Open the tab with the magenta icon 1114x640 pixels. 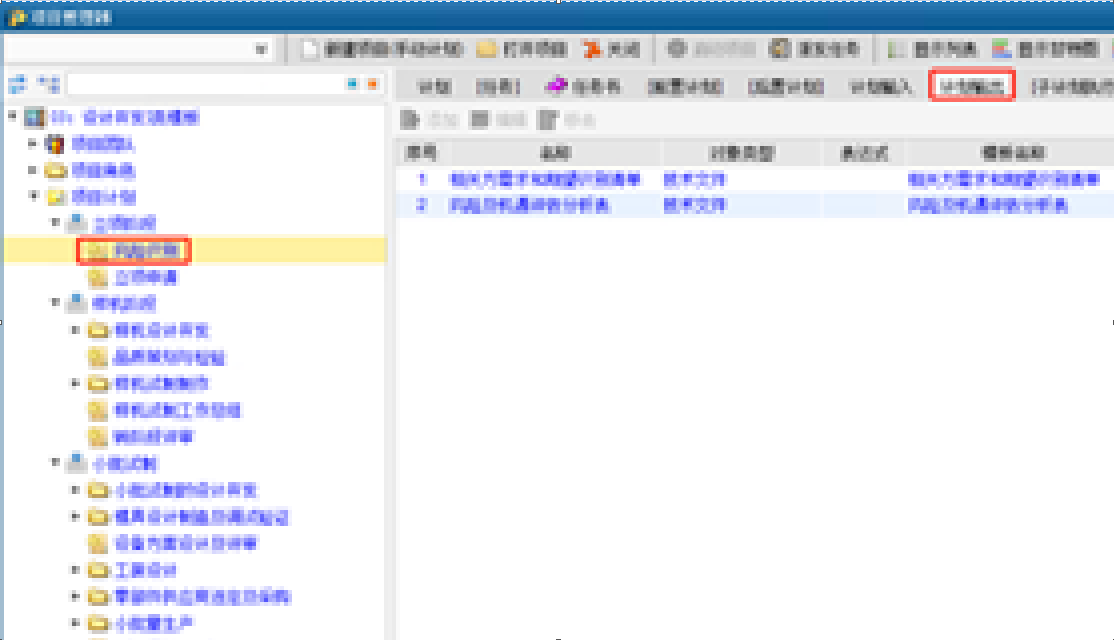coord(583,86)
